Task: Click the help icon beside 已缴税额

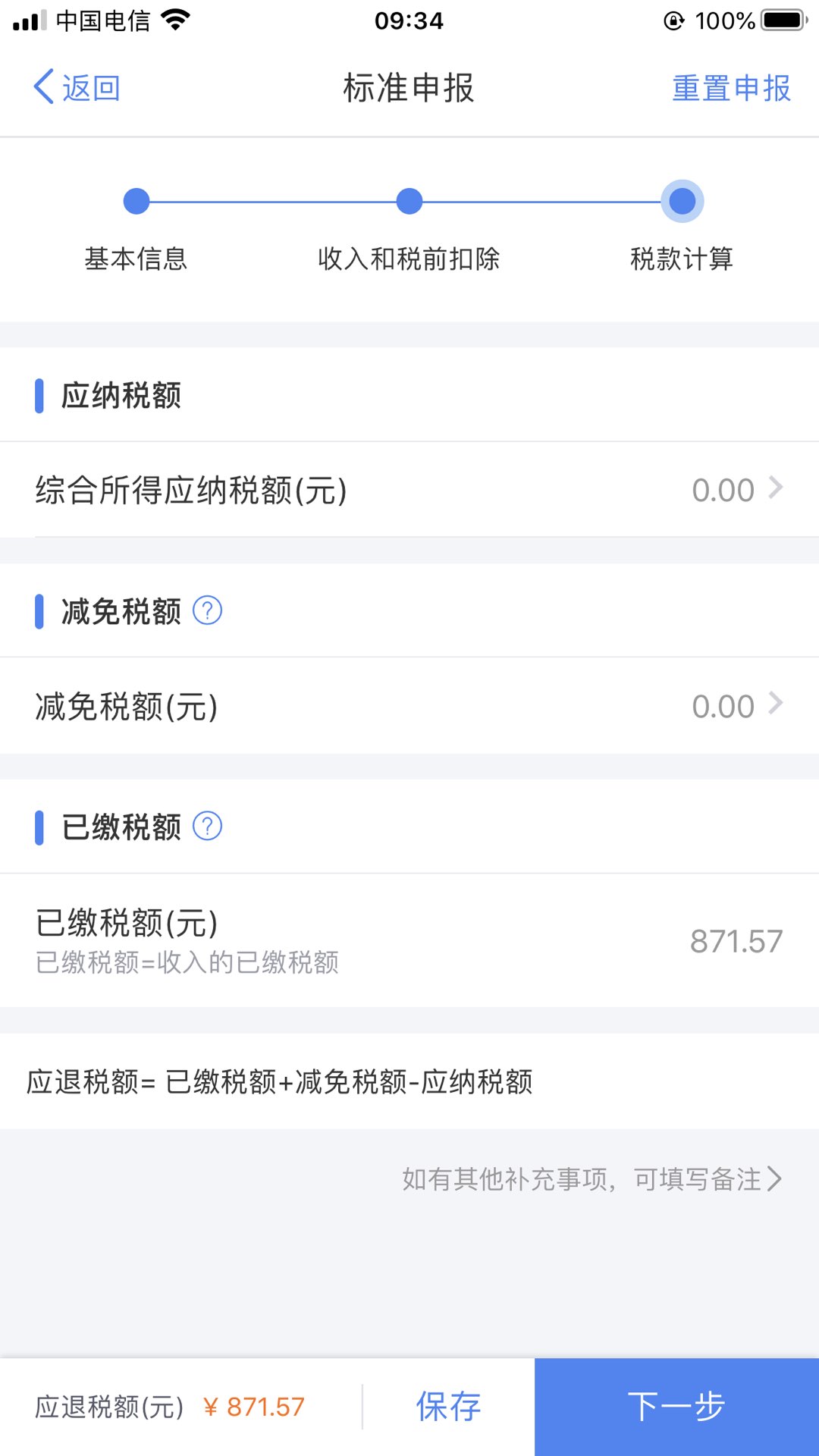Action: pos(207,827)
